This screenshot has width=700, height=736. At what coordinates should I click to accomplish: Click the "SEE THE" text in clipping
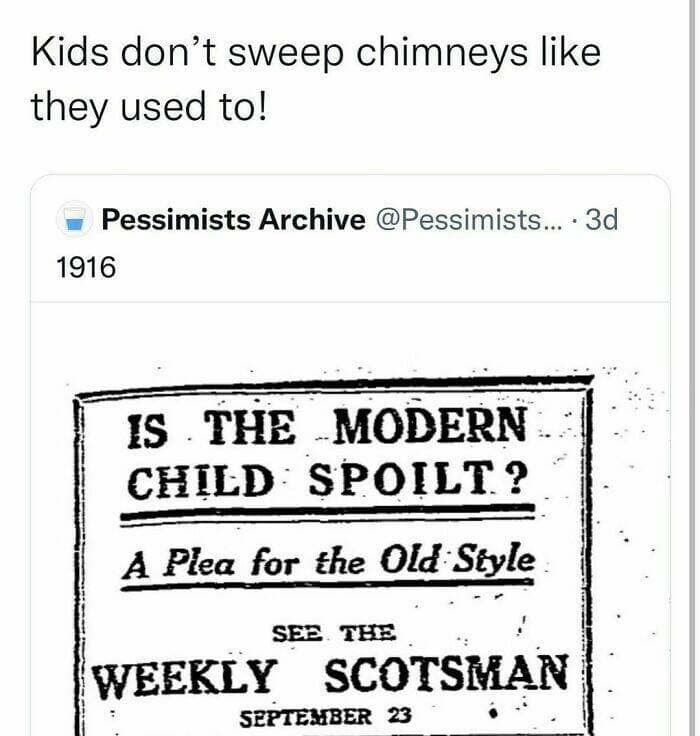pyautogui.click(x=334, y=633)
